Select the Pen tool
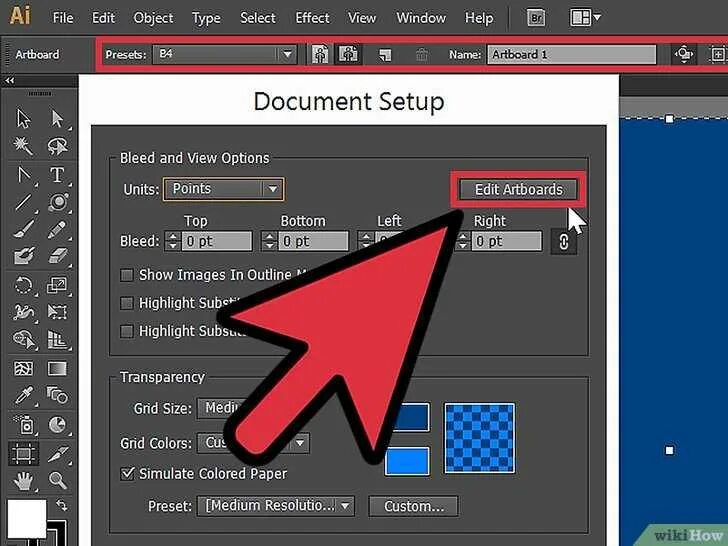The image size is (728, 546). (23, 175)
